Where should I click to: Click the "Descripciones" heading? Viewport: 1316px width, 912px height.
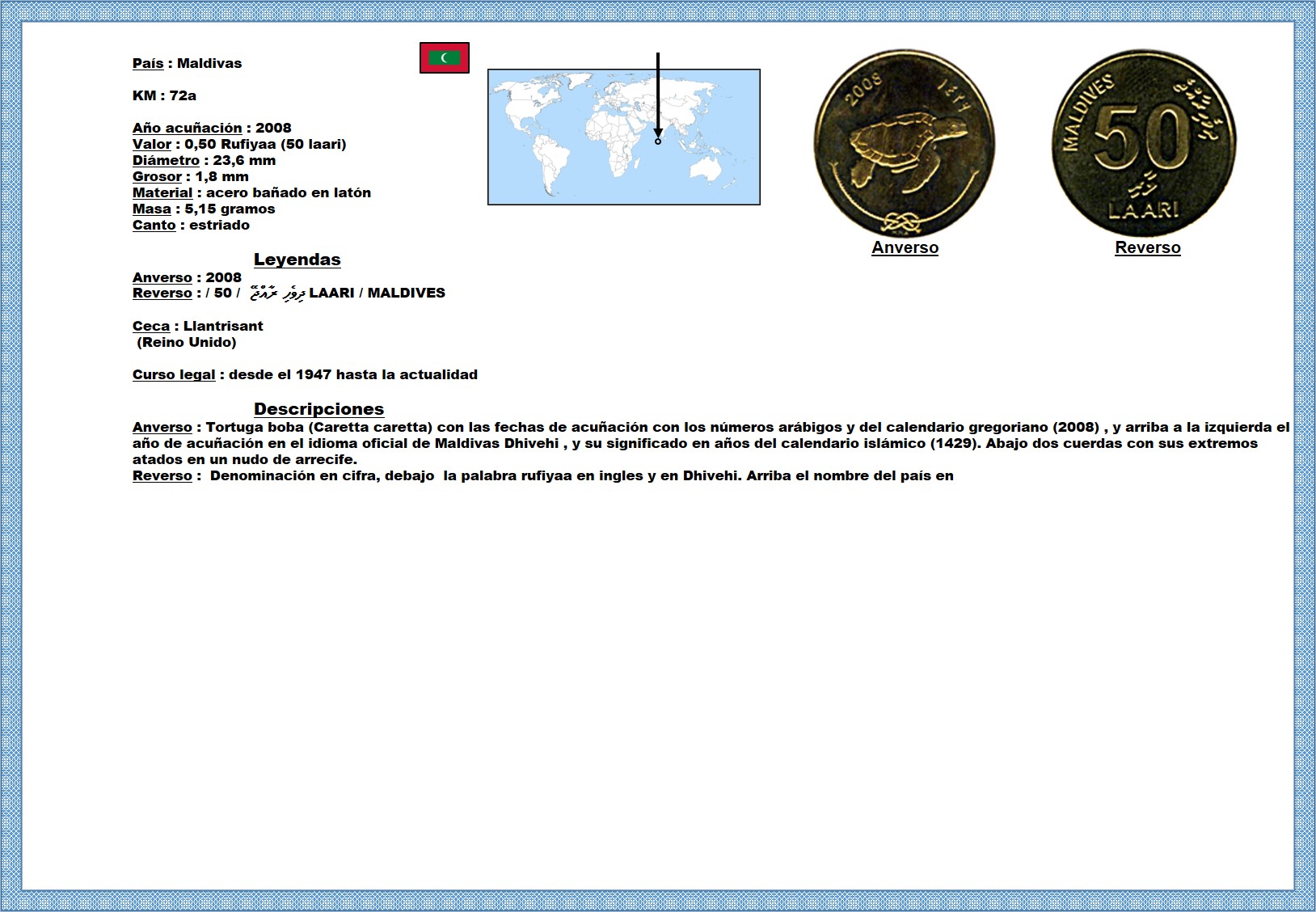[318, 409]
